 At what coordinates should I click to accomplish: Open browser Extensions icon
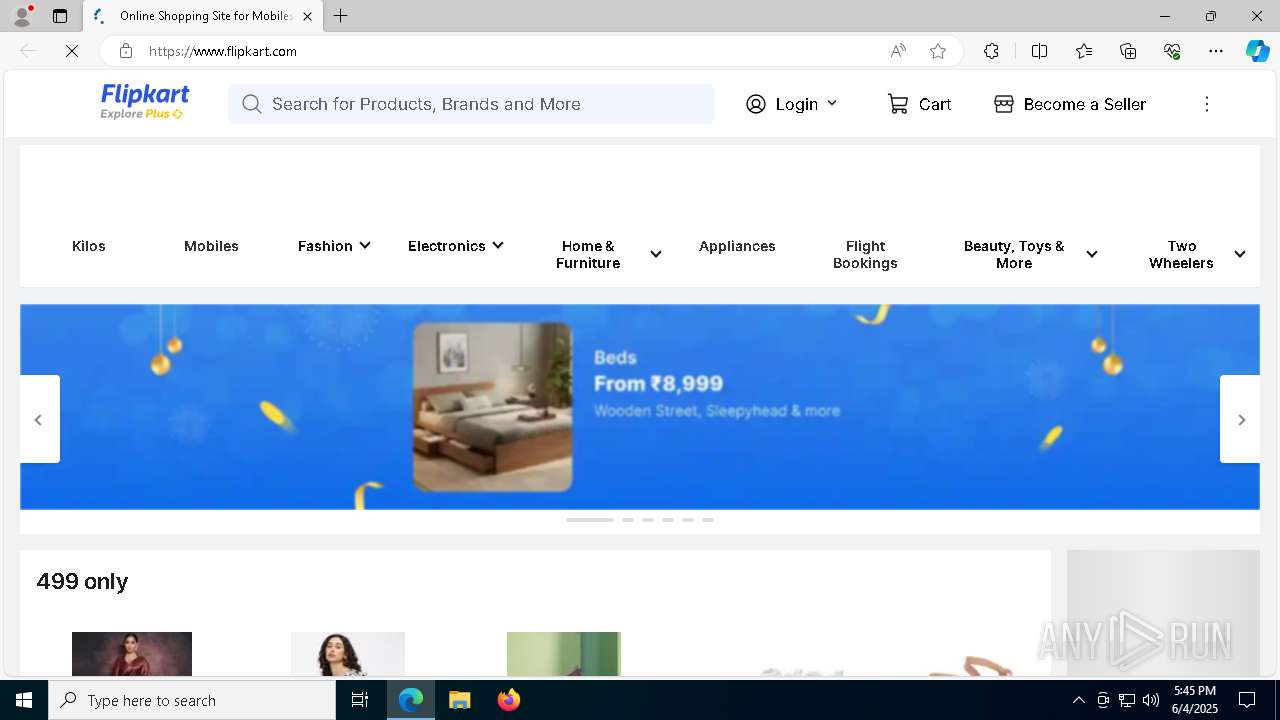(991, 51)
